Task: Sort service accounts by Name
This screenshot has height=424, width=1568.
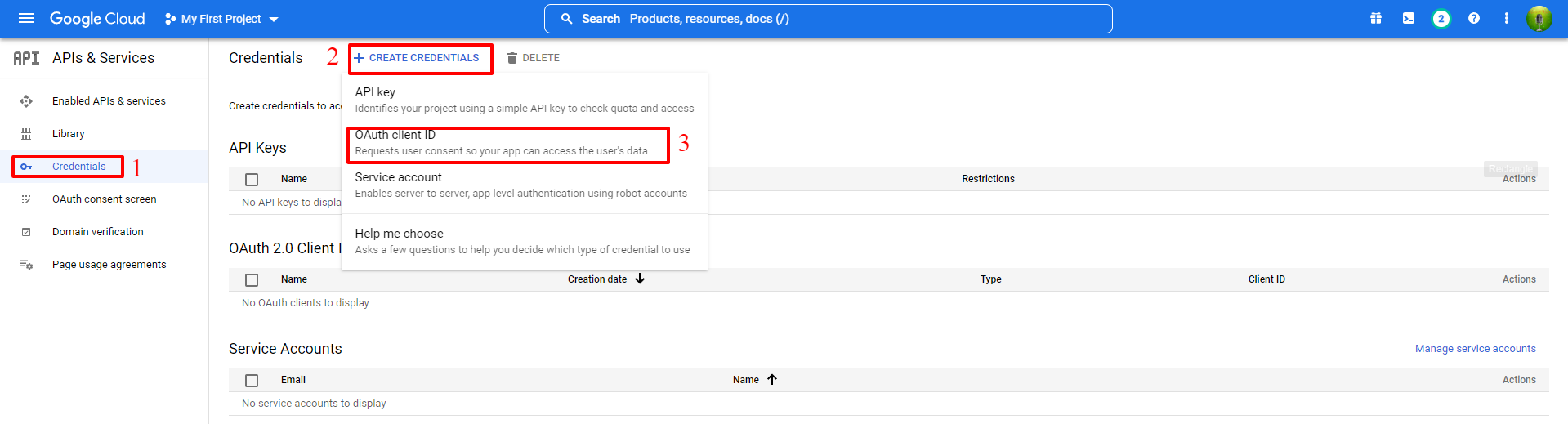Action: [x=746, y=380]
